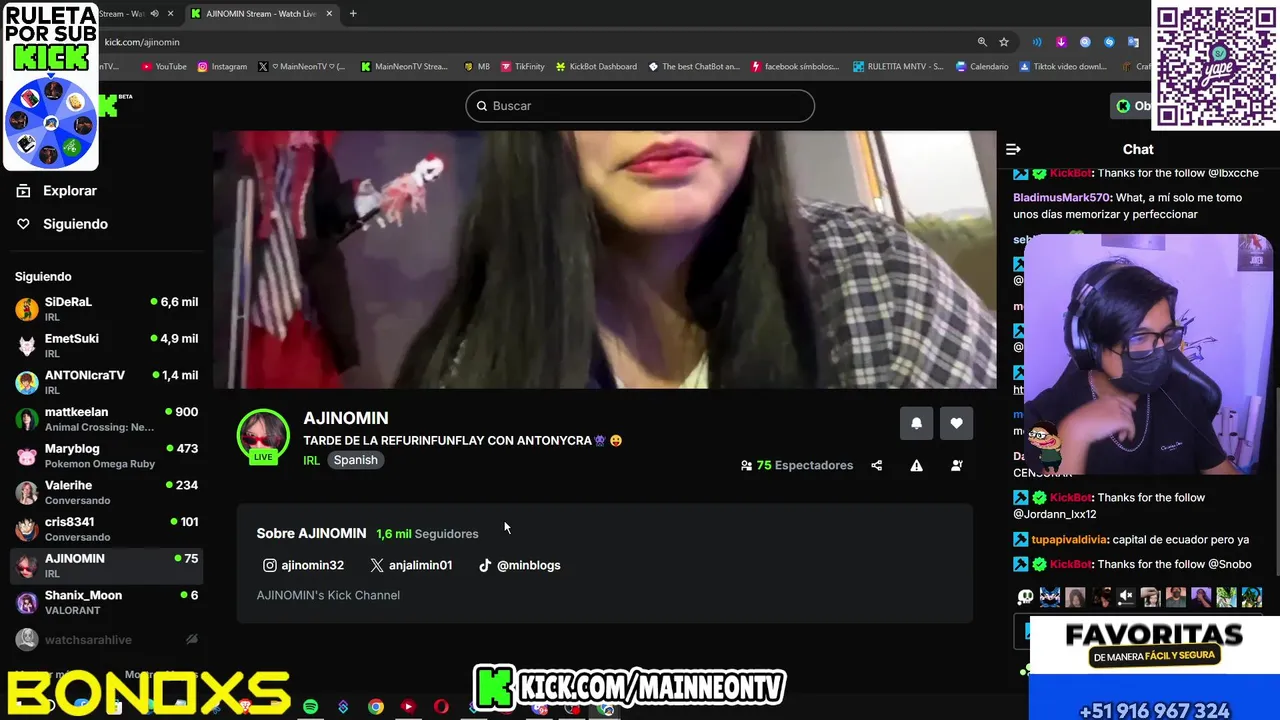Open Google Chrome from the taskbar
The image size is (1280, 720).
click(x=376, y=707)
